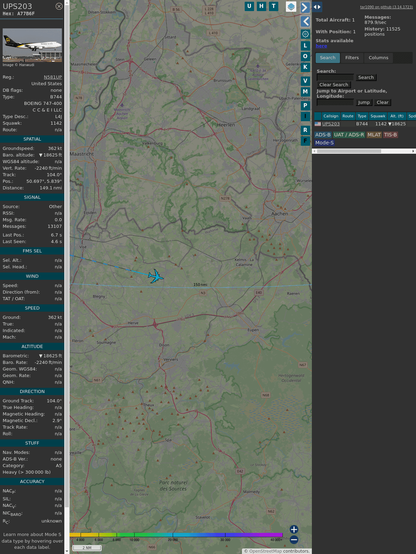Click the L labels map button

pos(305,46)
